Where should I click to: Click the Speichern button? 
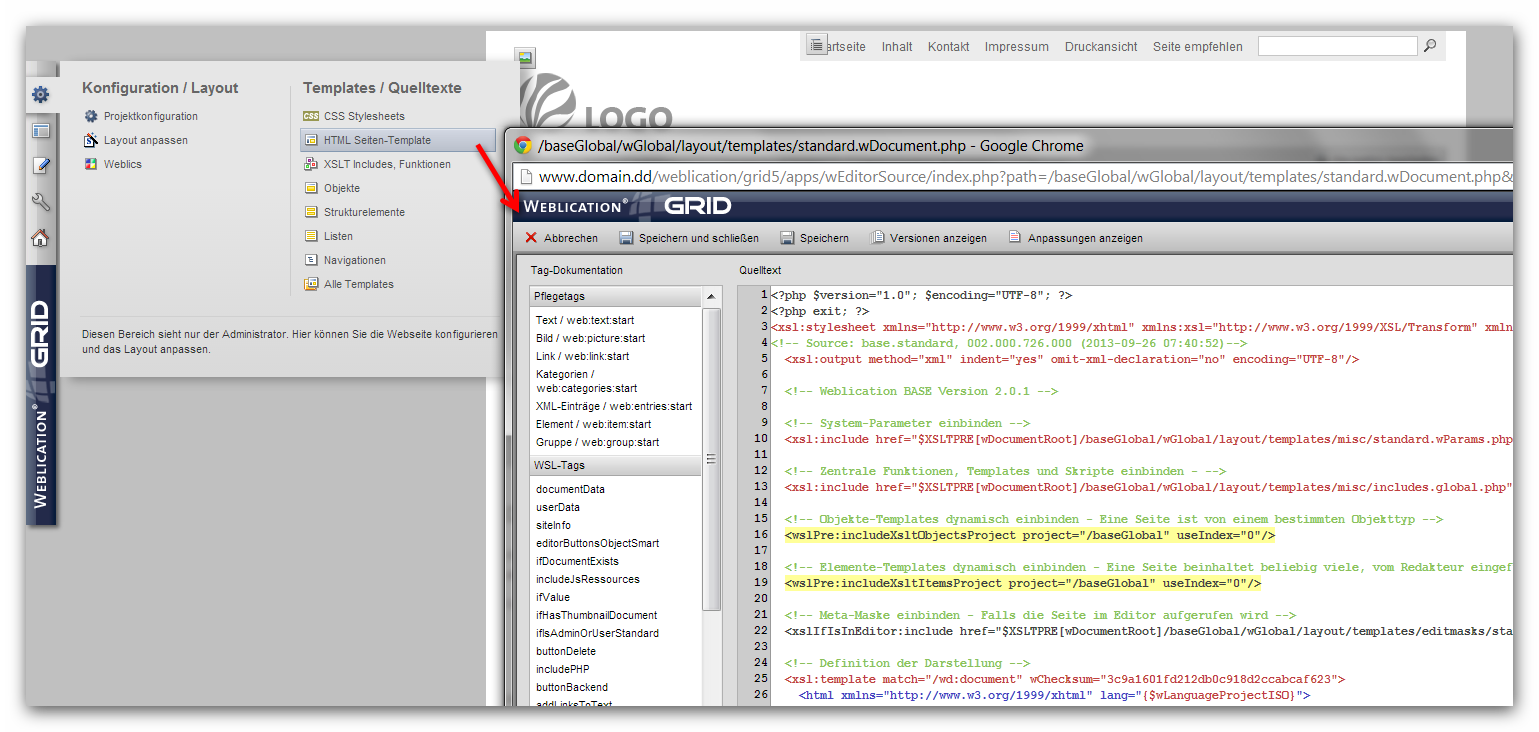814,238
